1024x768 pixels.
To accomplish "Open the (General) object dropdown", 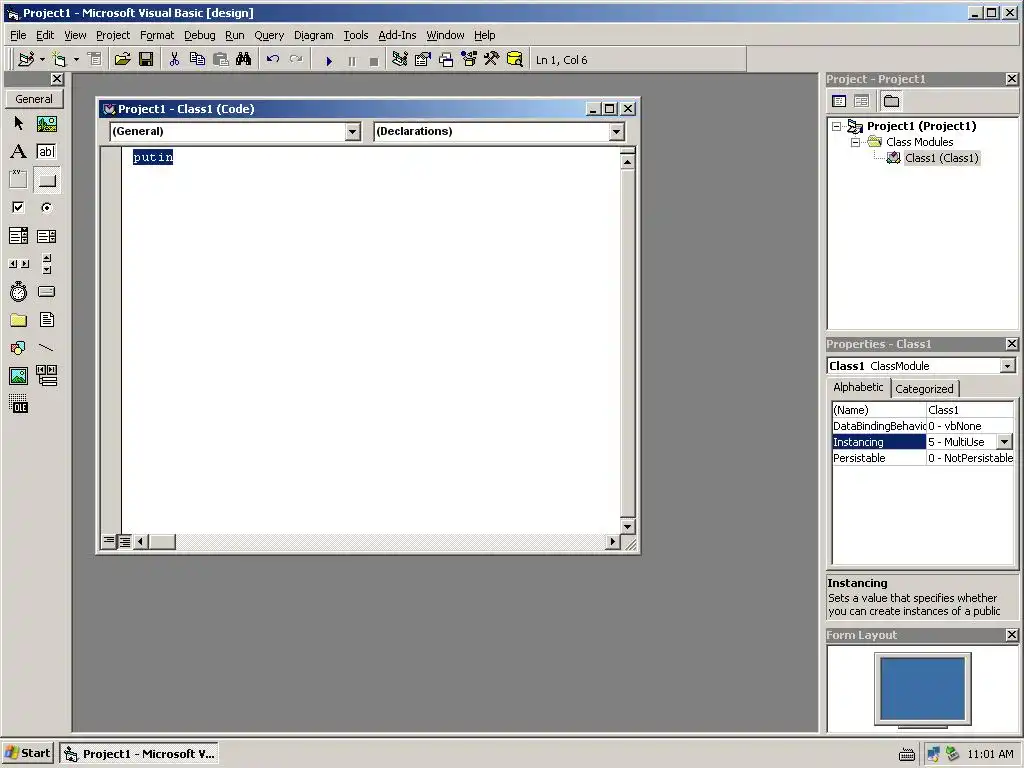I will (x=352, y=132).
